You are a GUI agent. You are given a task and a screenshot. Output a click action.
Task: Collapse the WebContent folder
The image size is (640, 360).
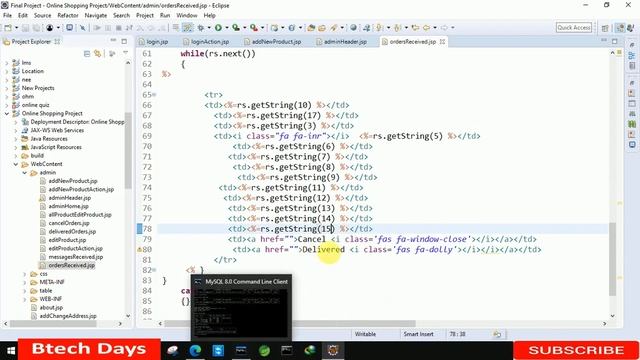click(16, 164)
